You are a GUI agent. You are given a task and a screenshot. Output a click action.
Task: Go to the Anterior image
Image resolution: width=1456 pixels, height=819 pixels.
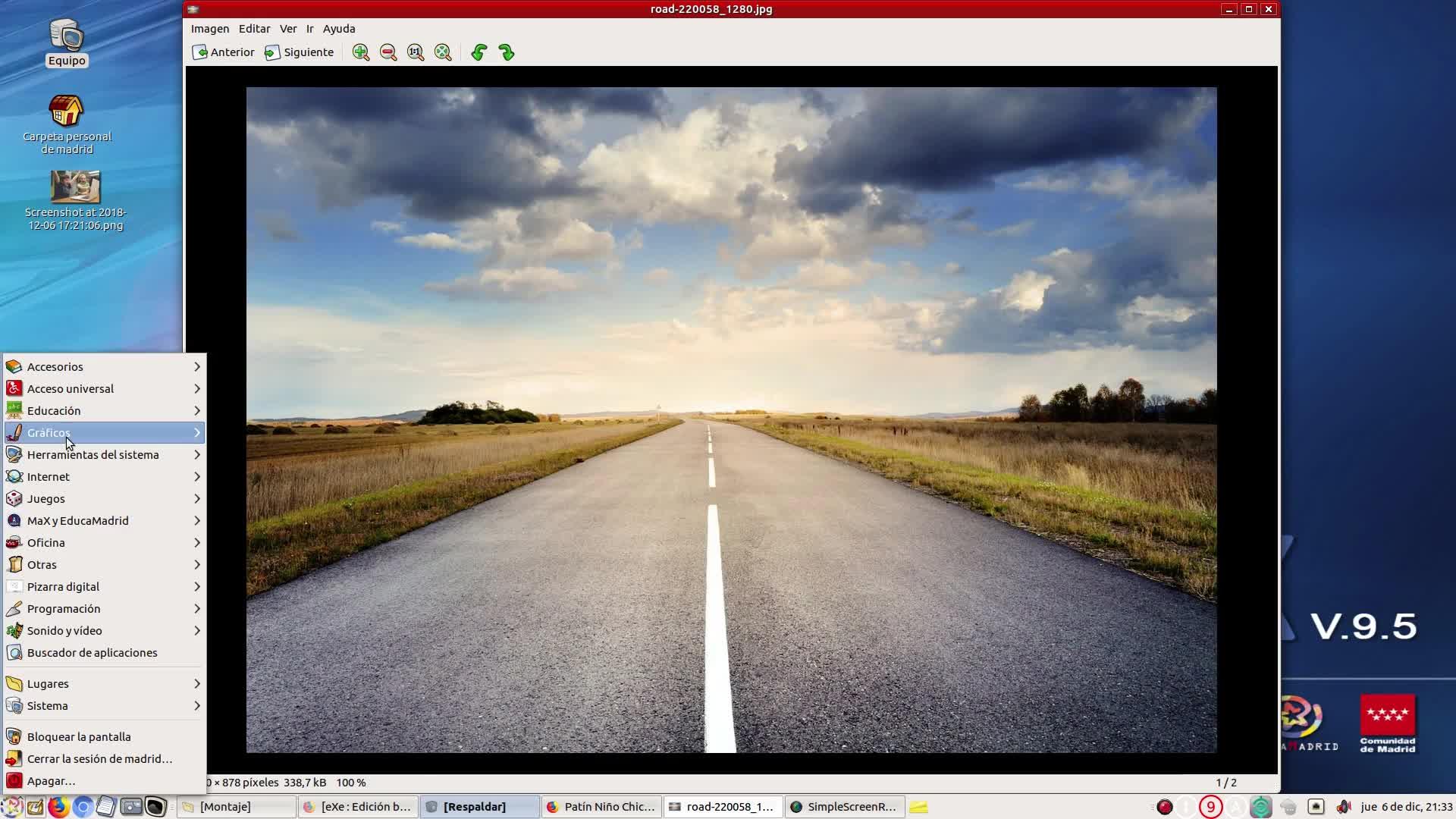tap(224, 52)
